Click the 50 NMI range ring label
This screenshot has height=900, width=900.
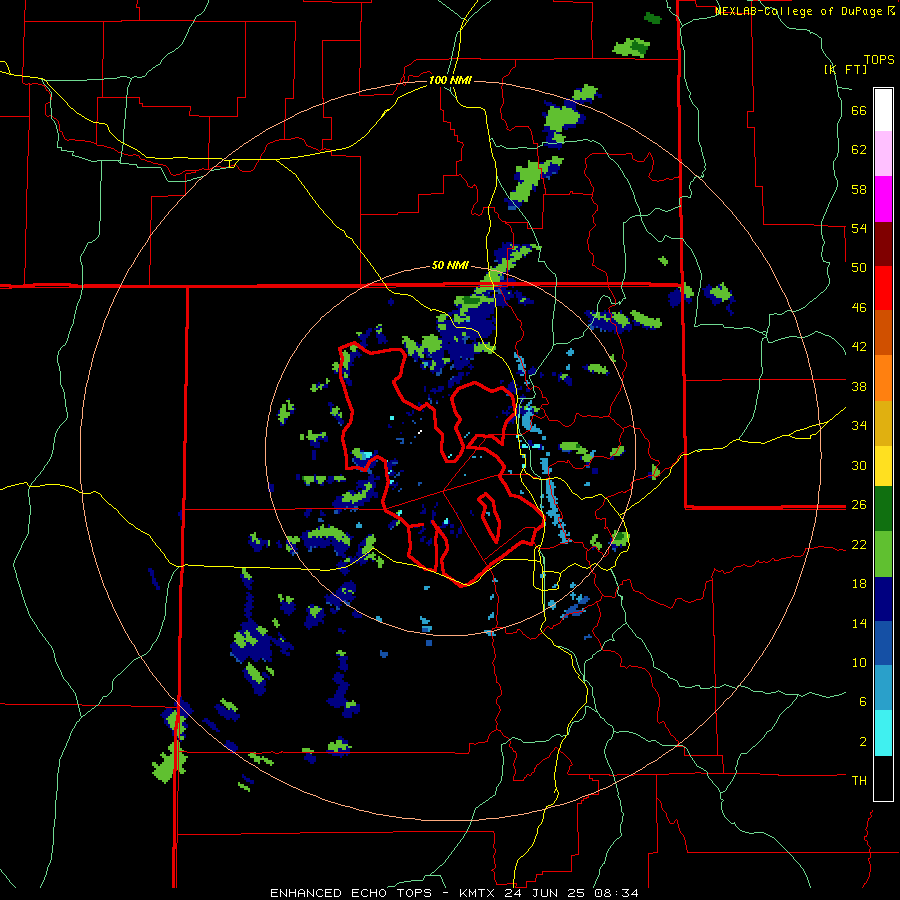click(450, 266)
